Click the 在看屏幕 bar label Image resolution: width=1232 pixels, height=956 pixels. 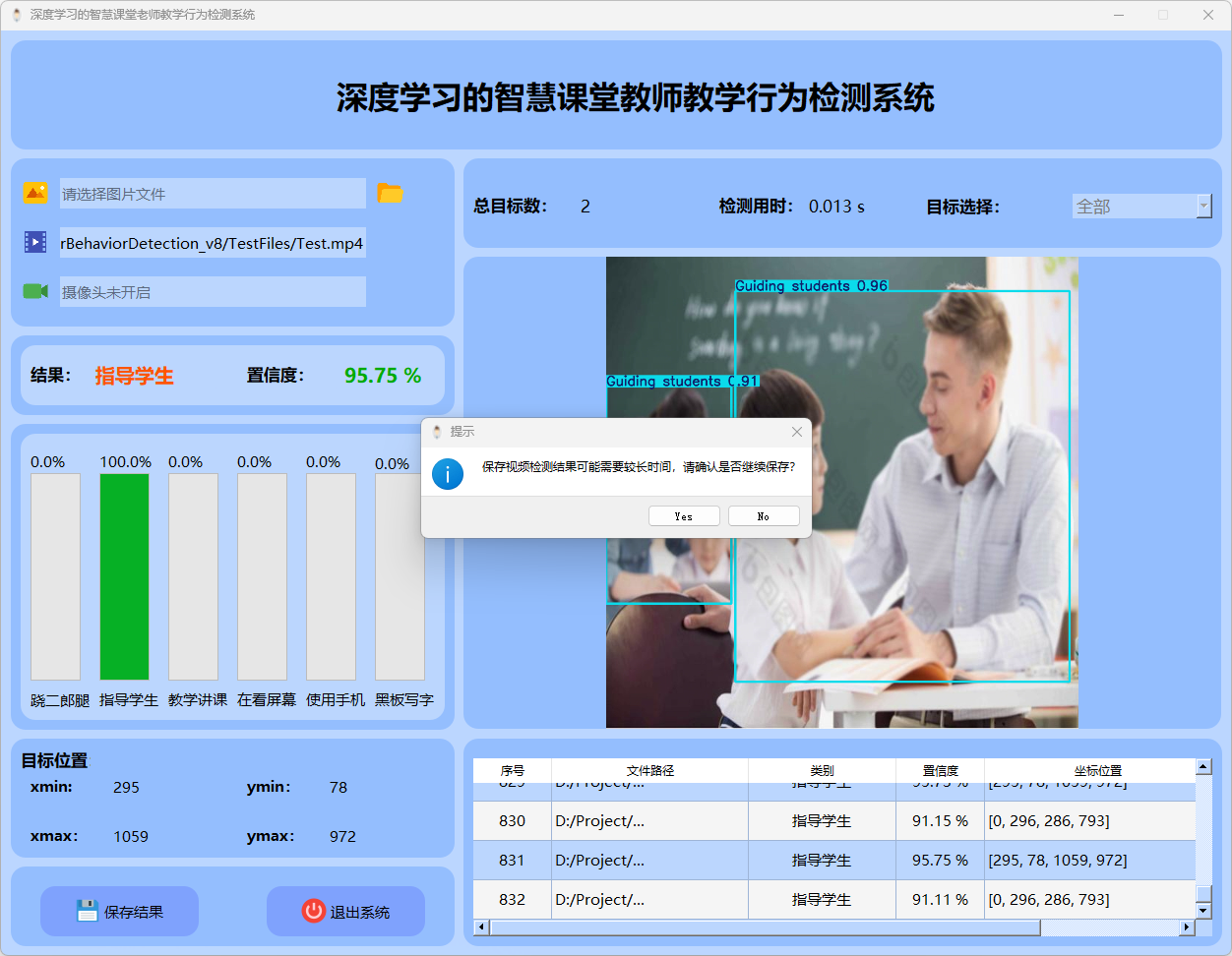point(267,700)
